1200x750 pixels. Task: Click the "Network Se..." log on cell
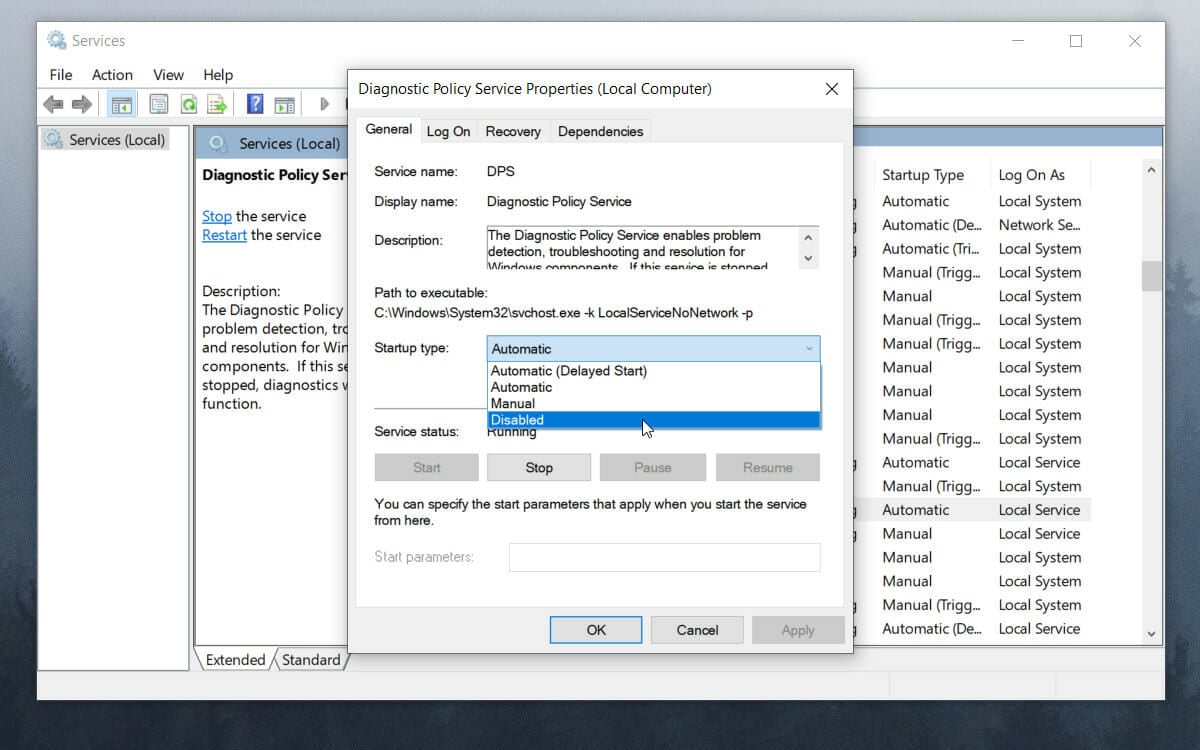tap(1039, 225)
